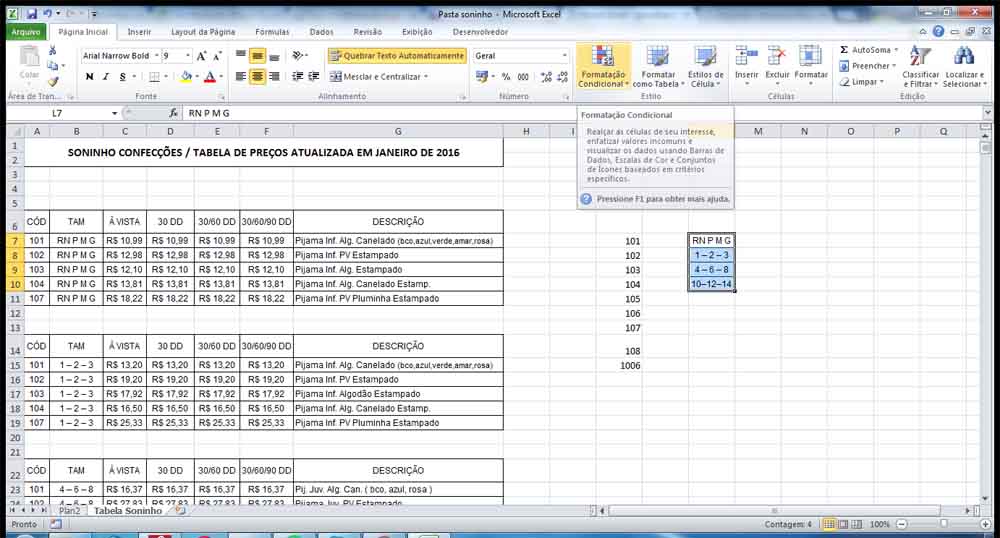Open Estilos de Célula gallery

click(x=705, y=66)
